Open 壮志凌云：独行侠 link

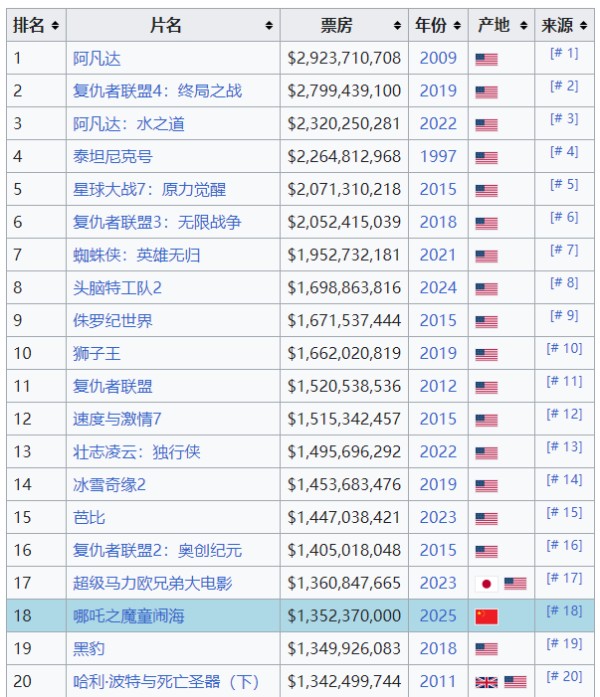(x=136, y=452)
